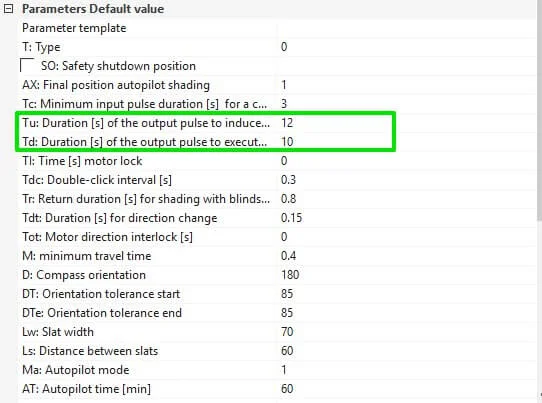Select Tdt: Duration for direction change label

(120, 218)
